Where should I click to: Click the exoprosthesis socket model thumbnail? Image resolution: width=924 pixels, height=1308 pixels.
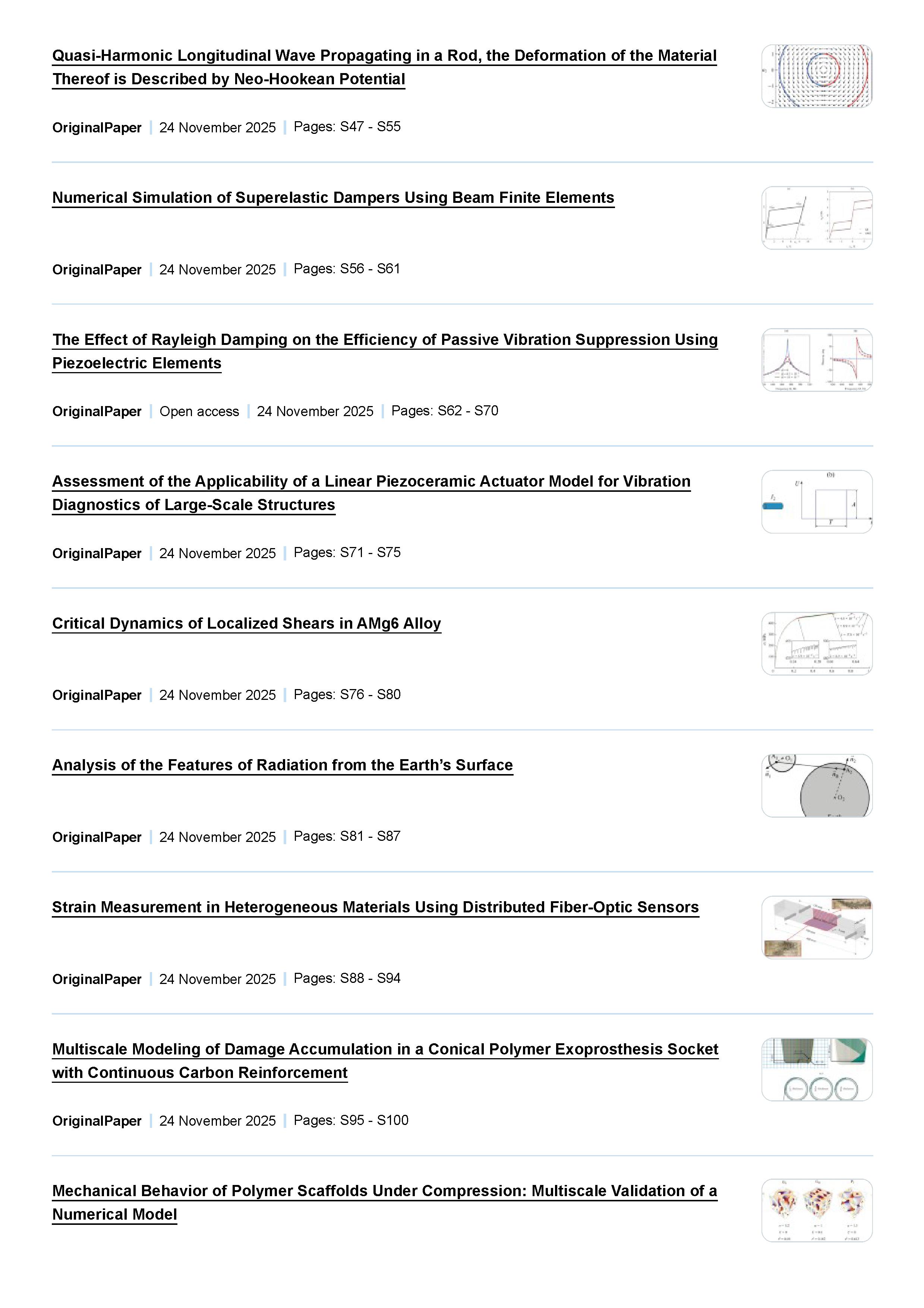point(816,1069)
